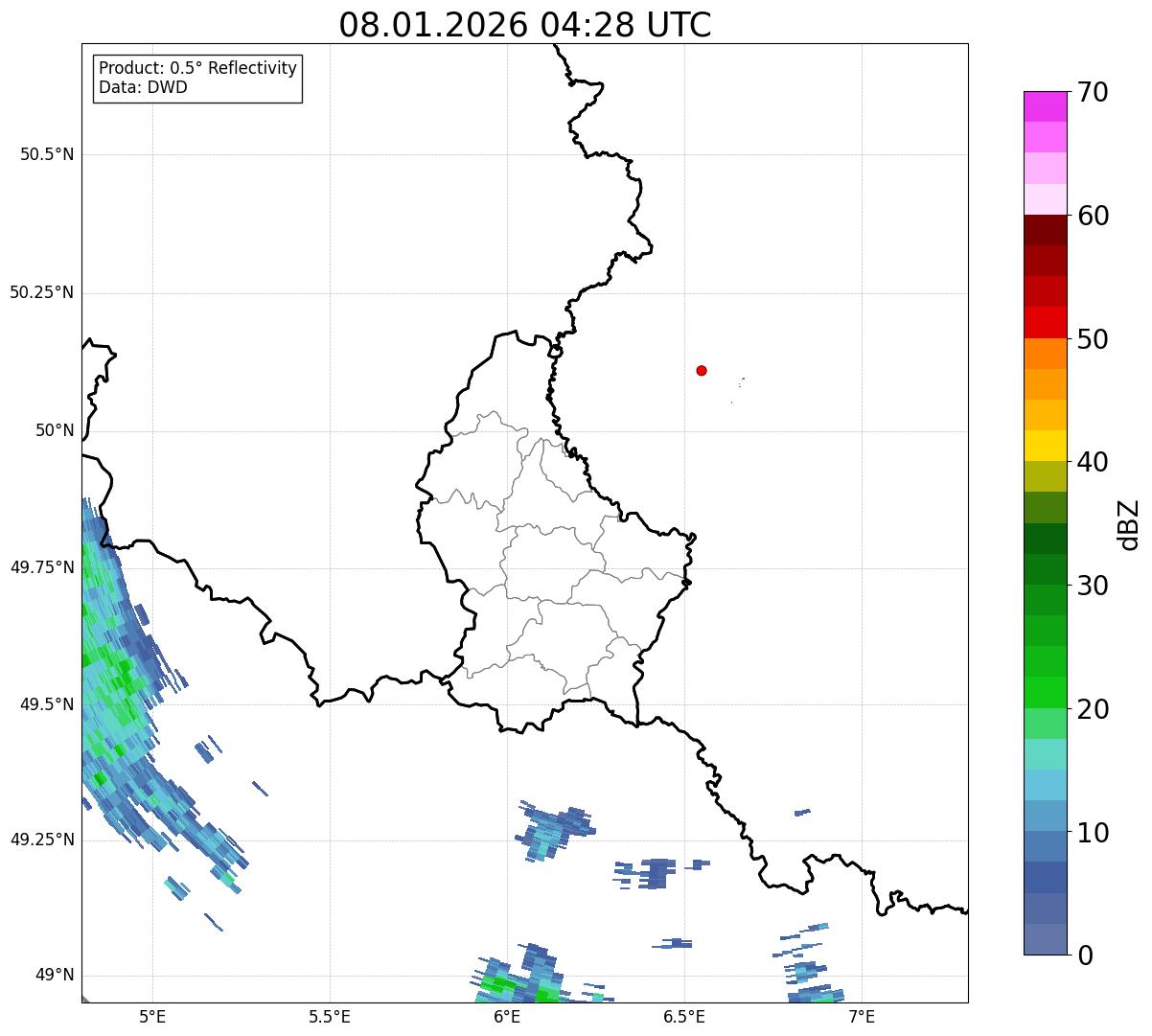
Task: Click the 20 colorbar tick label
Action: pyautogui.click(x=1094, y=709)
